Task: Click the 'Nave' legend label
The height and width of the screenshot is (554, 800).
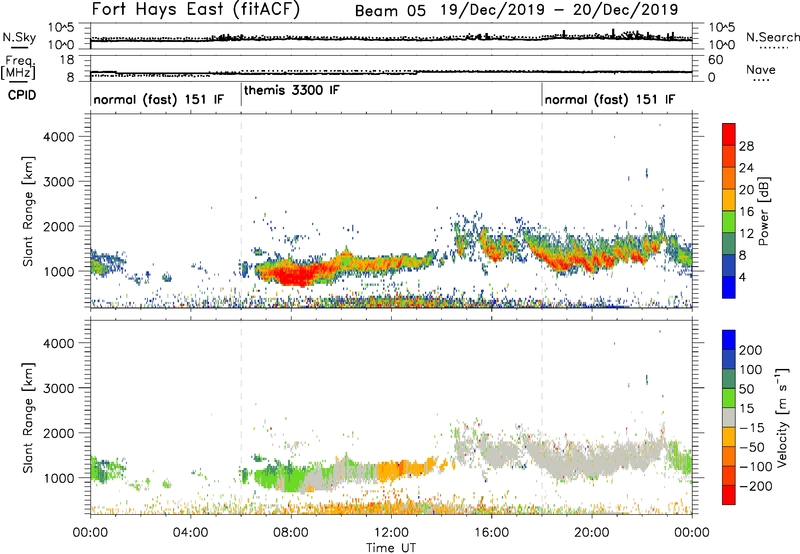Action: (761, 70)
